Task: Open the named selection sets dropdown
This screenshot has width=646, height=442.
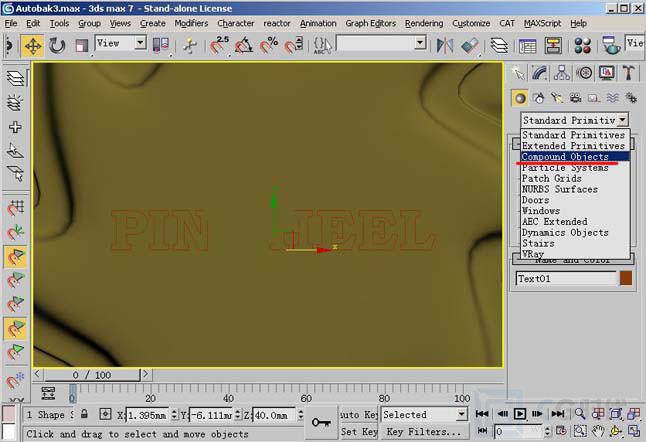Action: tap(382, 43)
